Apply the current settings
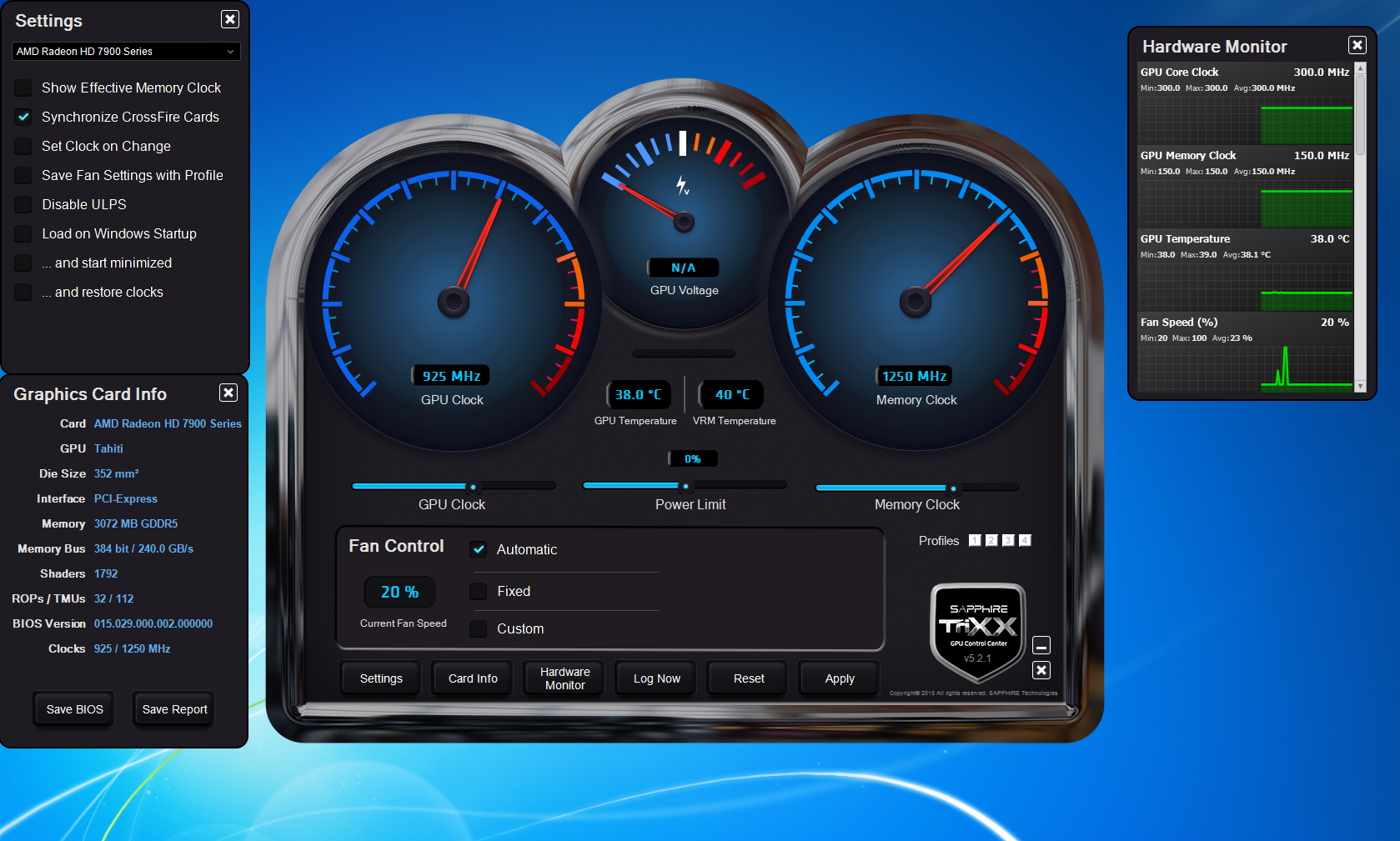 [840, 678]
